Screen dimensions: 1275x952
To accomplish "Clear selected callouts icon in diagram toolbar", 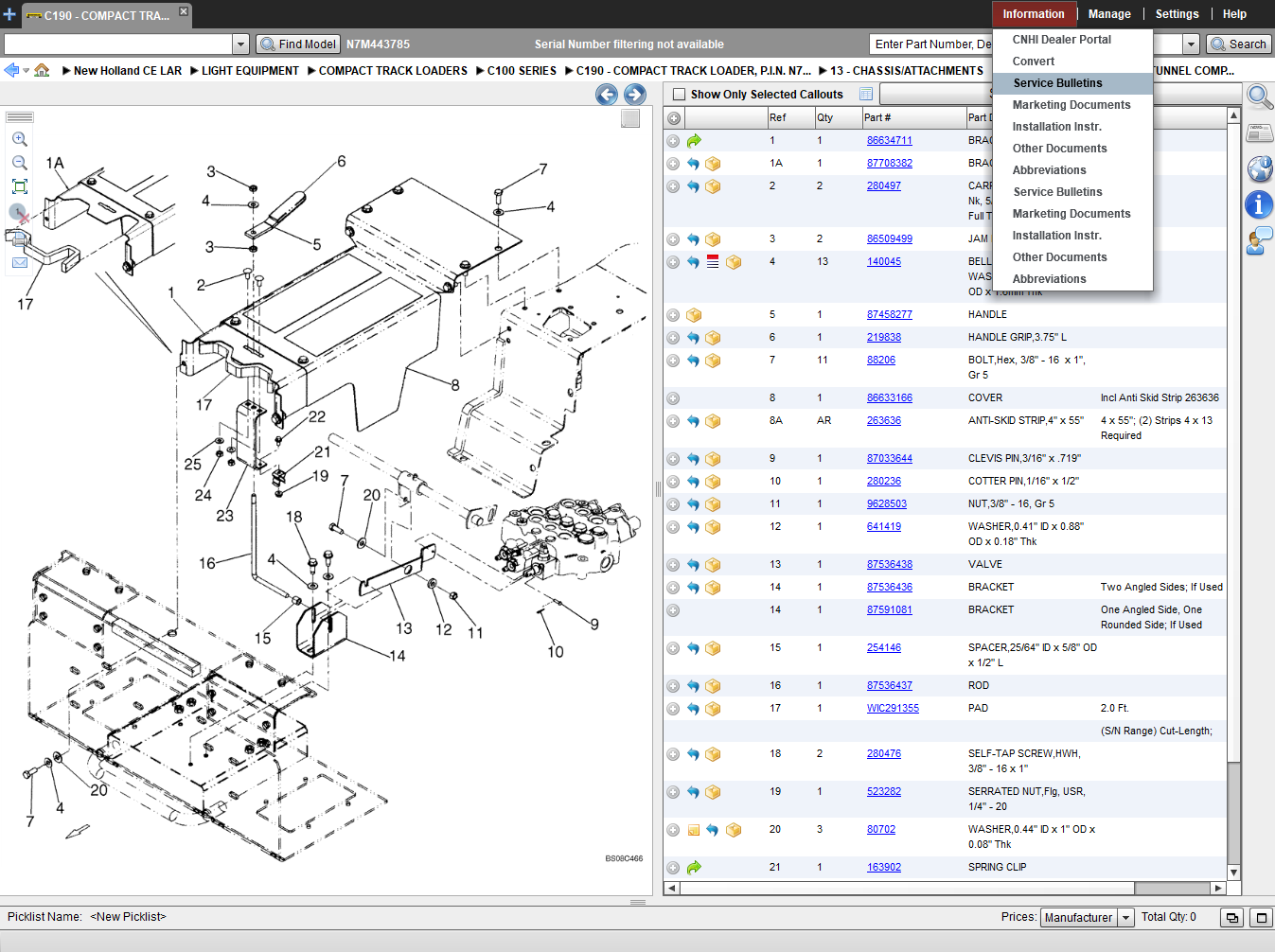I will point(19,213).
